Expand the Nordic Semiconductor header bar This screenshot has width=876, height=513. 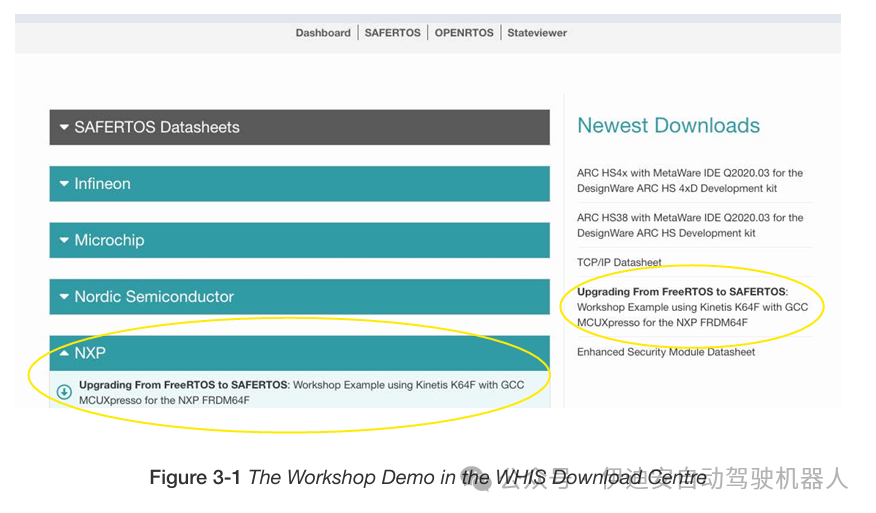[299, 297]
